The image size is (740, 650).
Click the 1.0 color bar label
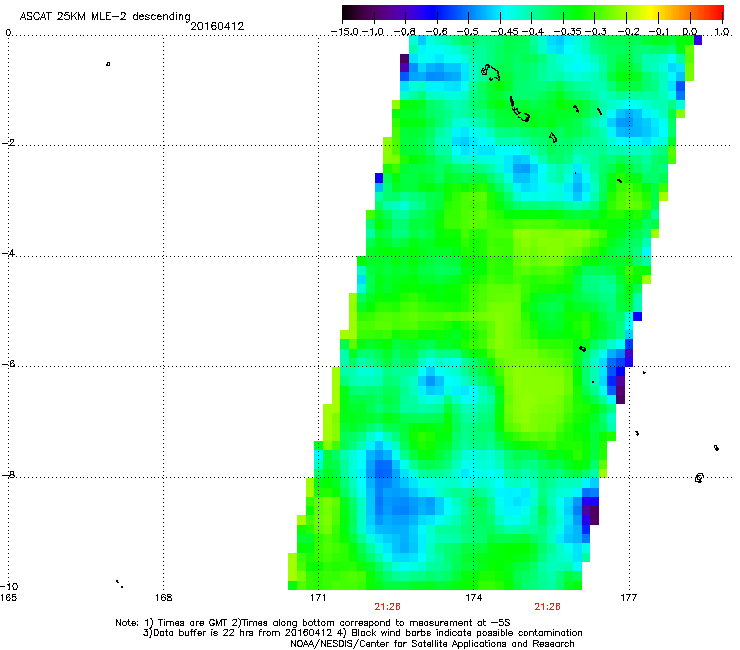coord(722,32)
